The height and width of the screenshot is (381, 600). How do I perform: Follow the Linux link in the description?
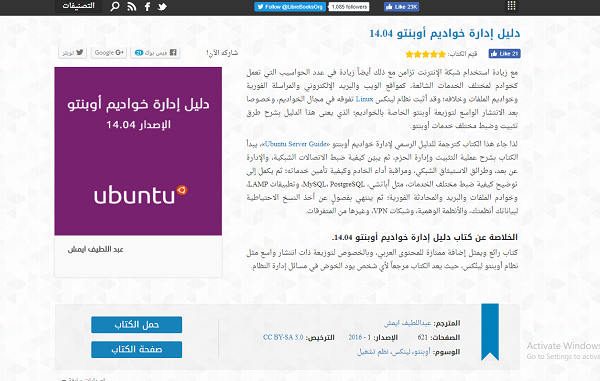364,99
